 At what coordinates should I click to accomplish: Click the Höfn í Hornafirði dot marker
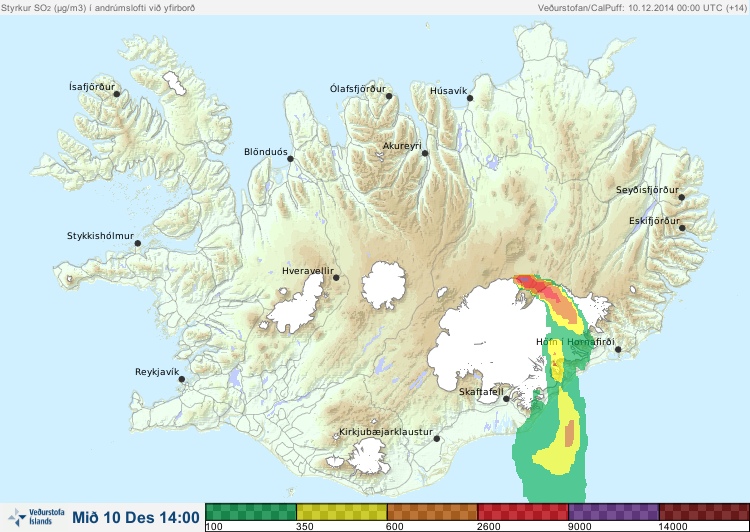pyautogui.click(x=618, y=350)
